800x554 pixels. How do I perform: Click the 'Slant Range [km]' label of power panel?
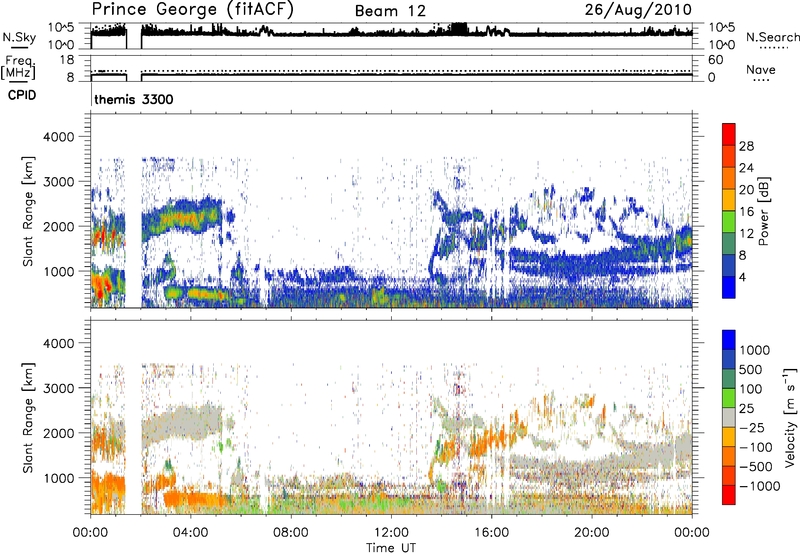[x=28, y=211]
